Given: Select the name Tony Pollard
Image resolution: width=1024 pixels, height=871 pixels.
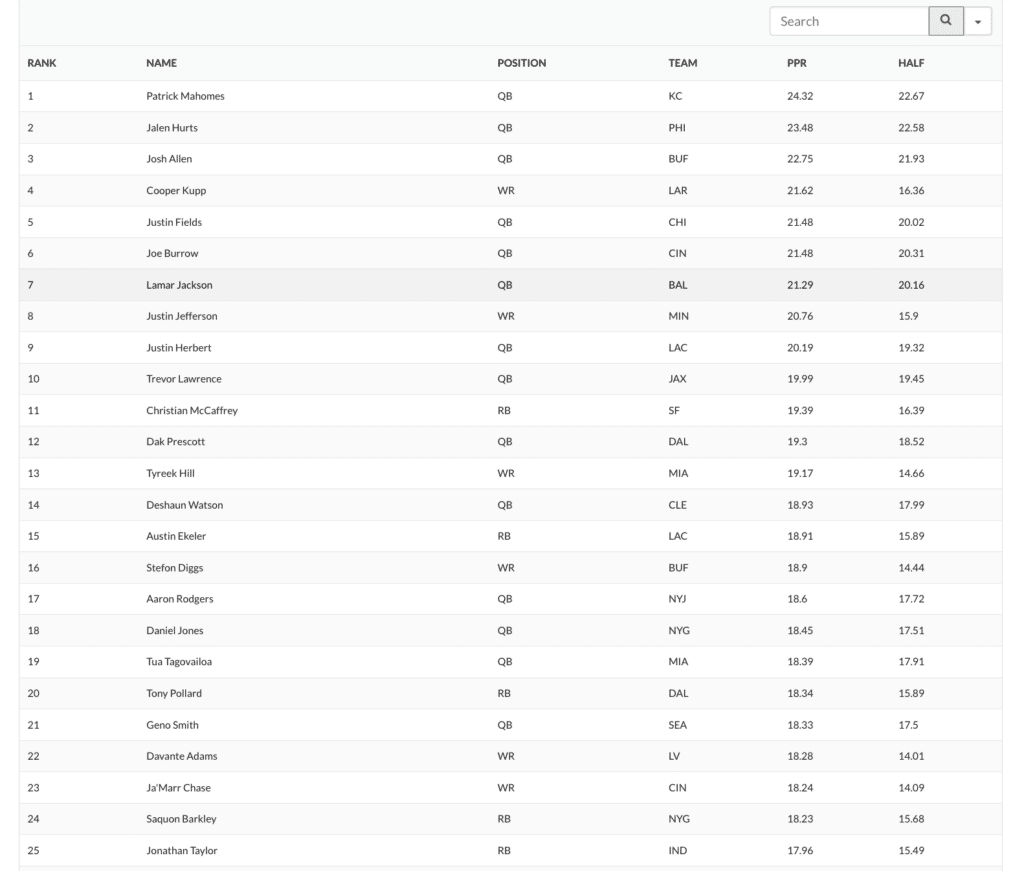Looking at the screenshot, I should [x=174, y=693].
